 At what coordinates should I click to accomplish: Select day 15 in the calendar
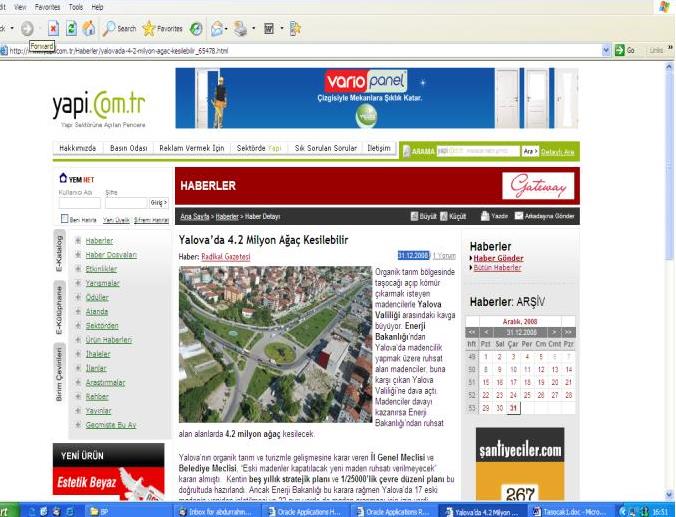coord(486,382)
